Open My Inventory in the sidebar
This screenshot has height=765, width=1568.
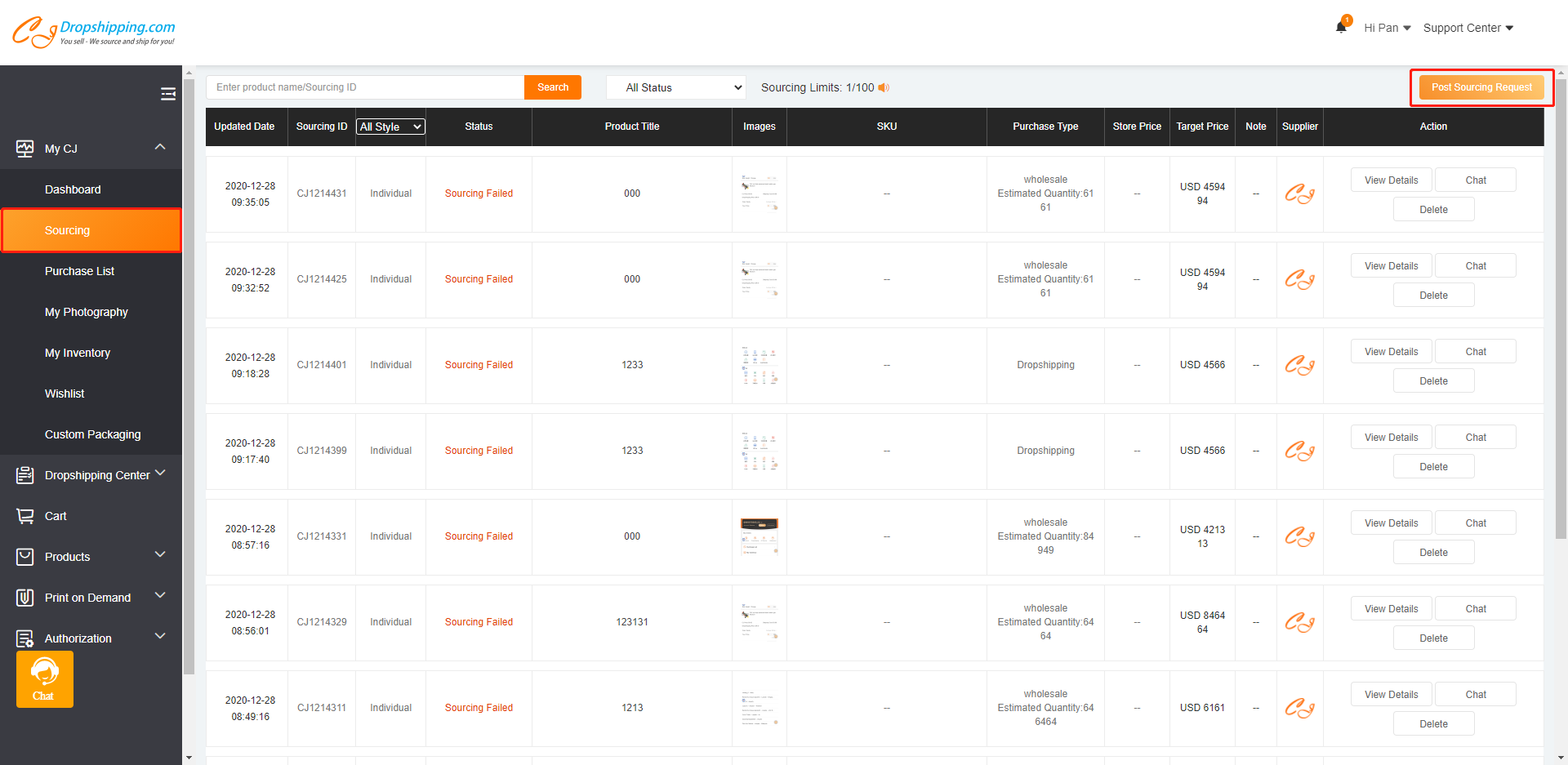pyautogui.click(x=78, y=353)
